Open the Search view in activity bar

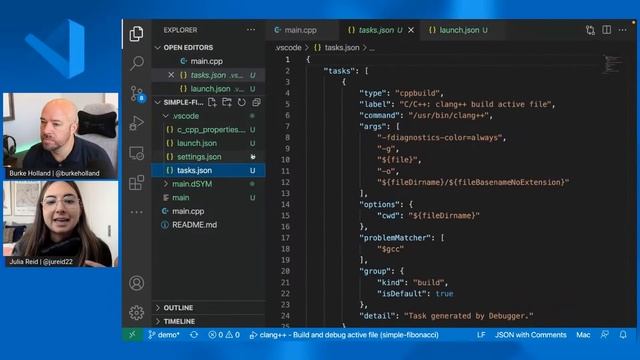click(137, 63)
